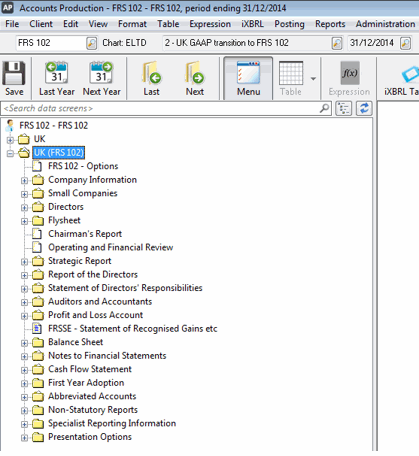Go to Last Year period
Viewport: 419px width, 456px height.
click(57, 79)
